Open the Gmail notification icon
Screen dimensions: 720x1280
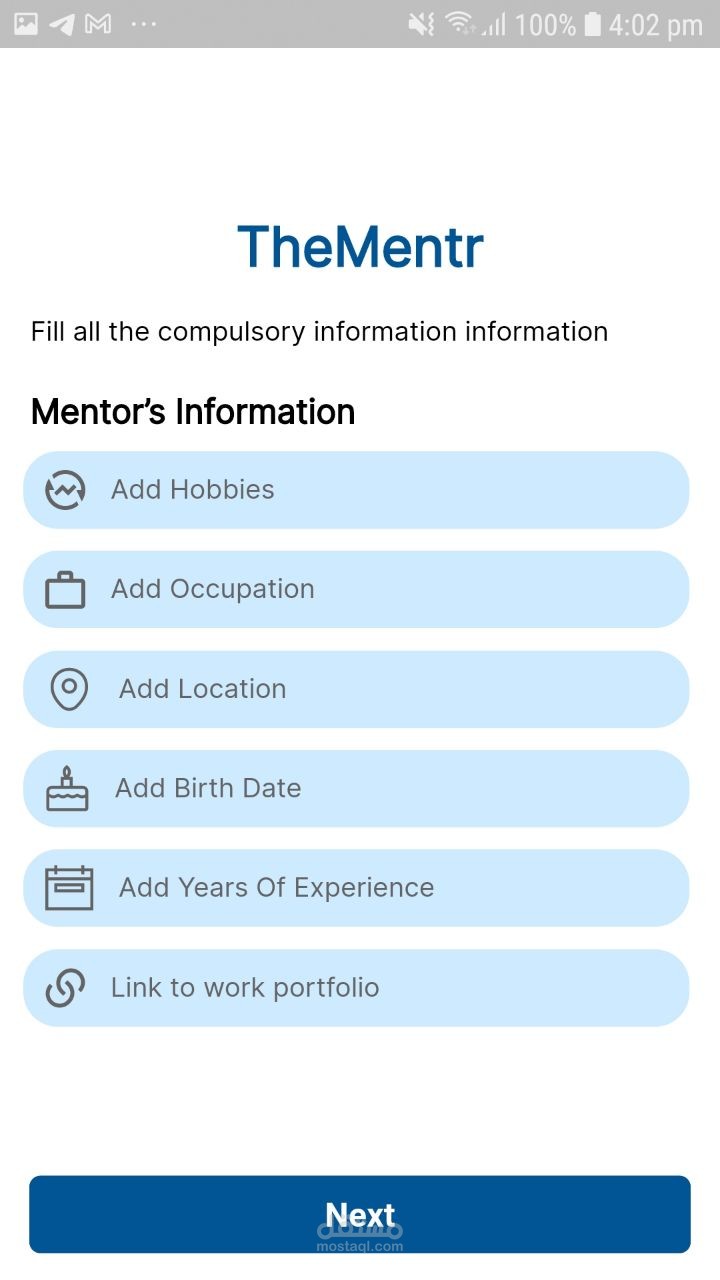coord(98,24)
